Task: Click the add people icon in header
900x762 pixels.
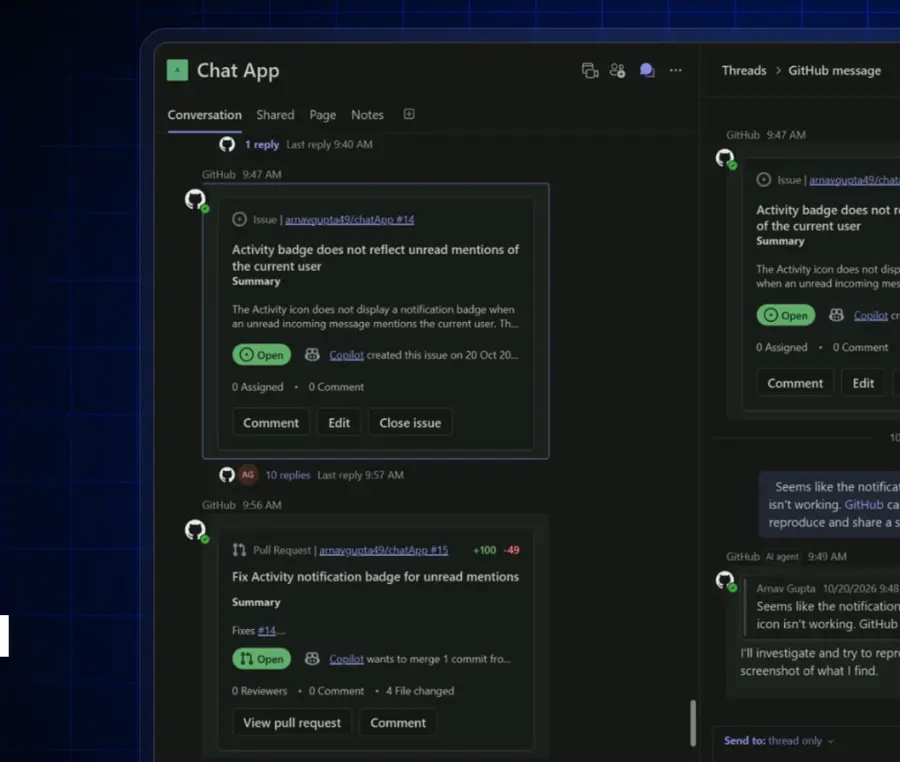Action: point(618,71)
